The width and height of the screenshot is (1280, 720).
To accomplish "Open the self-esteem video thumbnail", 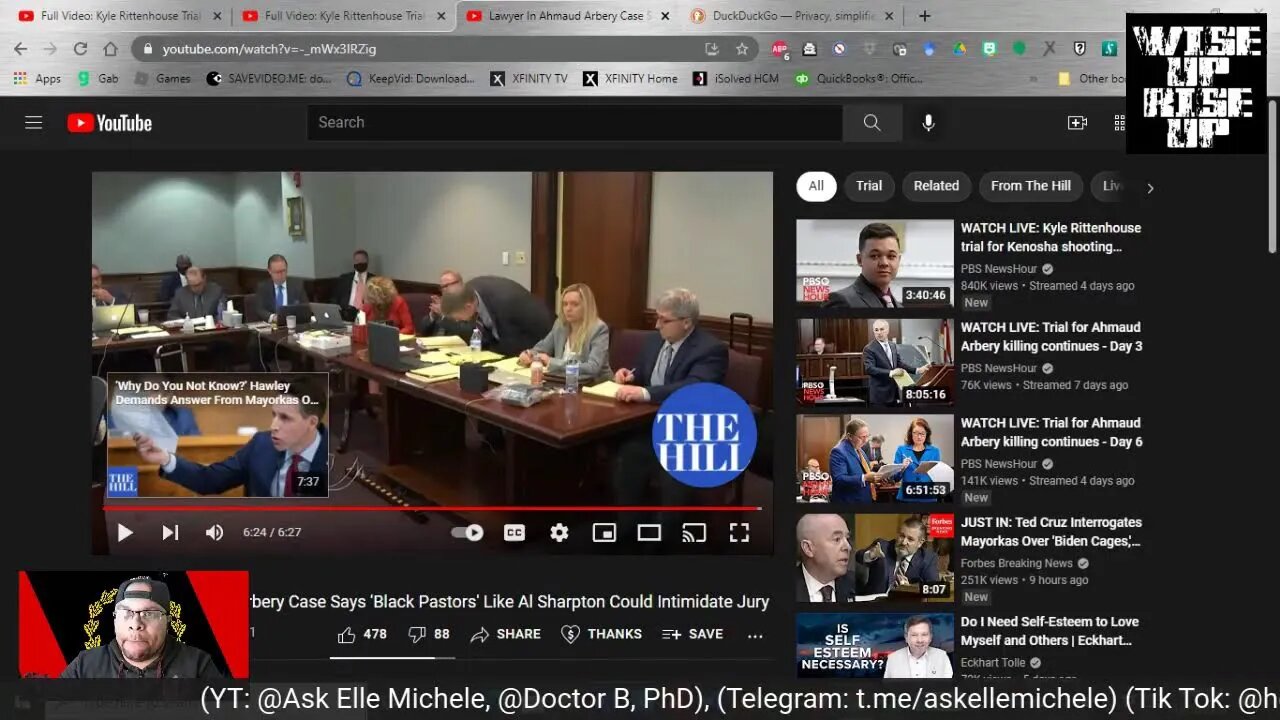I will [x=875, y=646].
